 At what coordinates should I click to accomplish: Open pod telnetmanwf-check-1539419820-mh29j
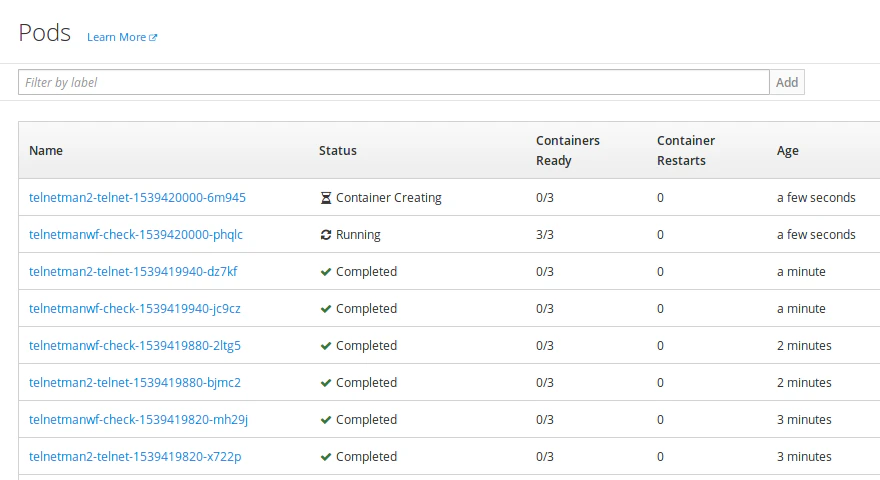[138, 420]
